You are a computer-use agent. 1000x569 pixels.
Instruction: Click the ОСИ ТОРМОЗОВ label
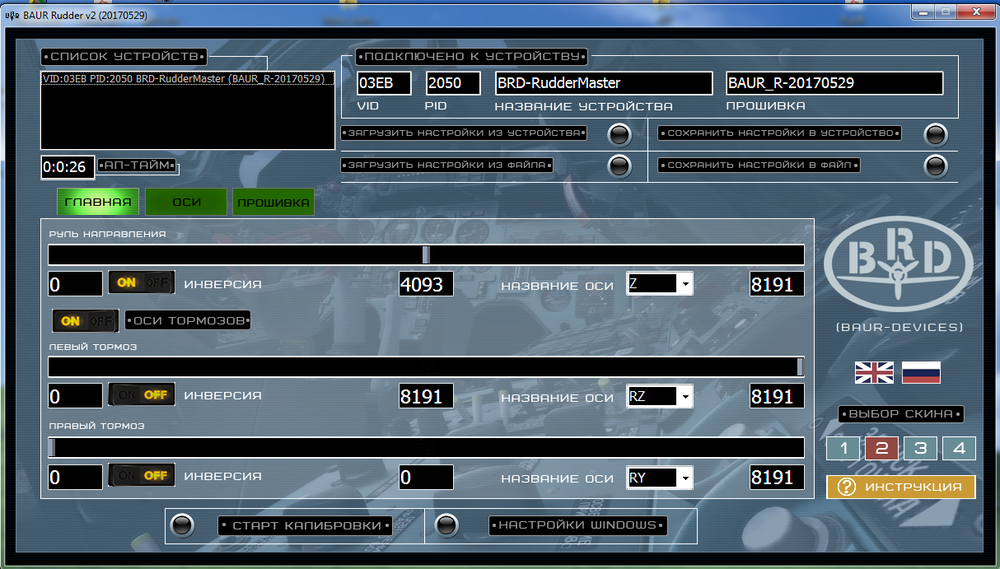coord(188,320)
